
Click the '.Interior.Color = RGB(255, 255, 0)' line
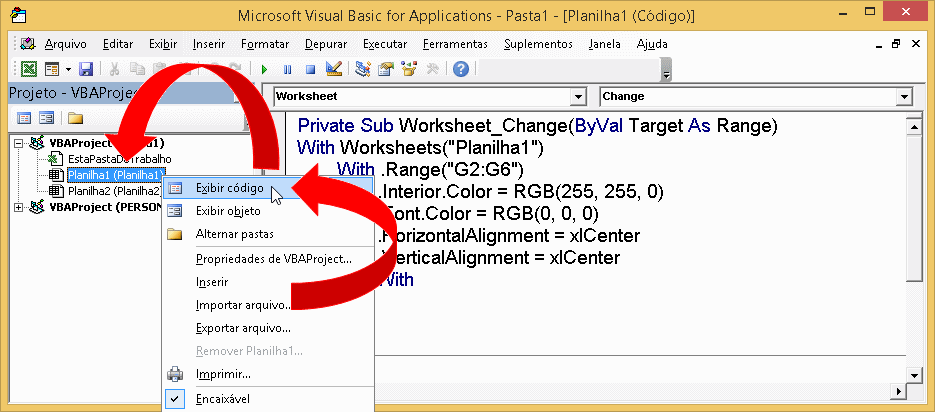[519, 192]
